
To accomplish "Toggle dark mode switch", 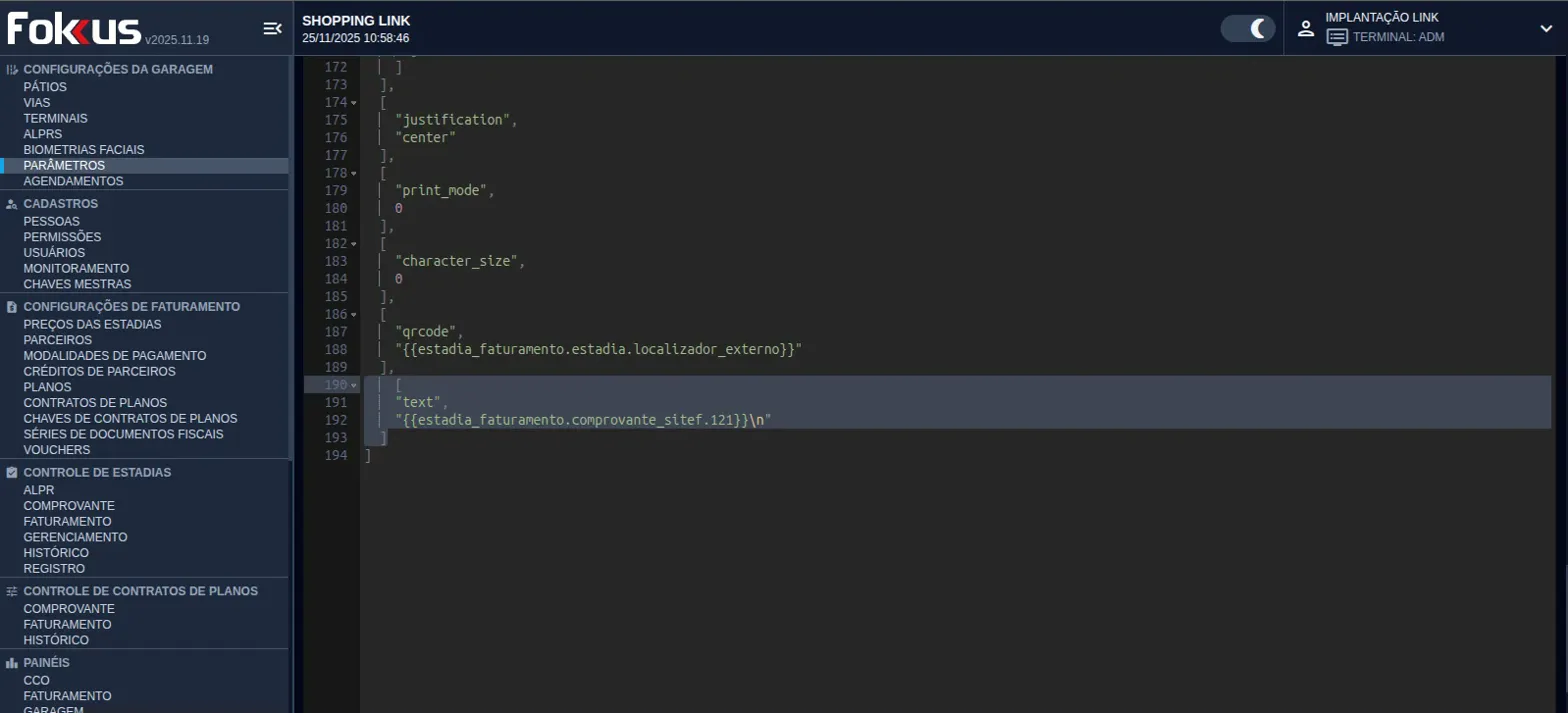I will [x=1247, y=28].
